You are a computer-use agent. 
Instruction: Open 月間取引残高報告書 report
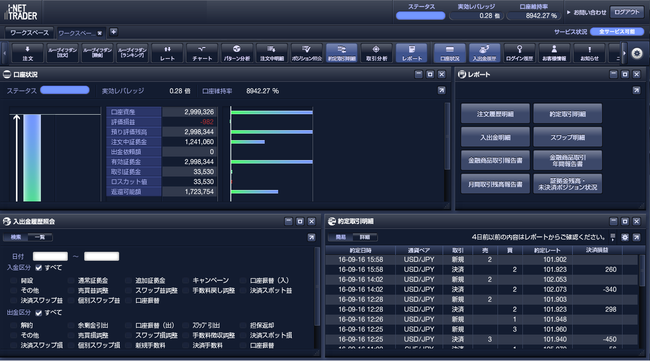(495, 184)
